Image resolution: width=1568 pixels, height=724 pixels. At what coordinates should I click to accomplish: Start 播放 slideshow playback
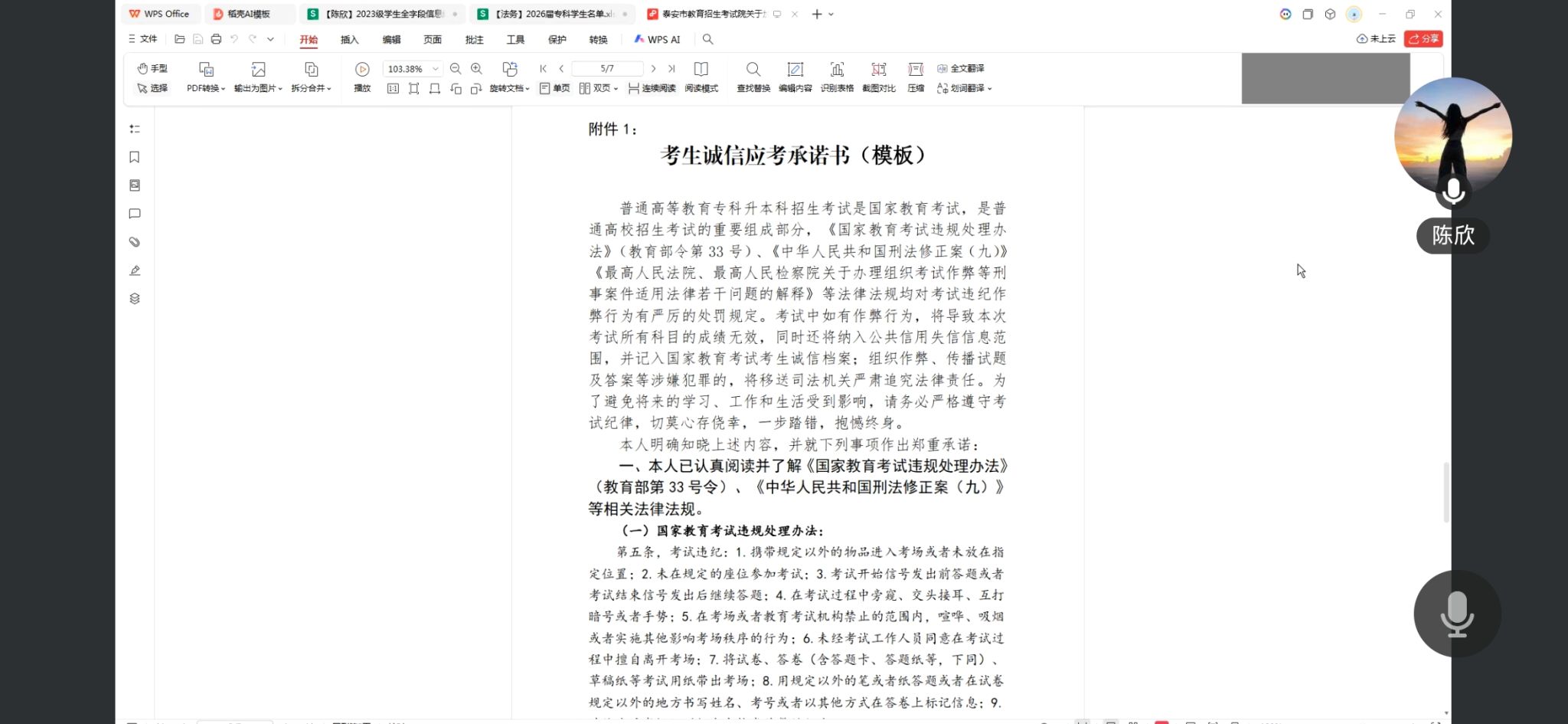tap(362, 70)
